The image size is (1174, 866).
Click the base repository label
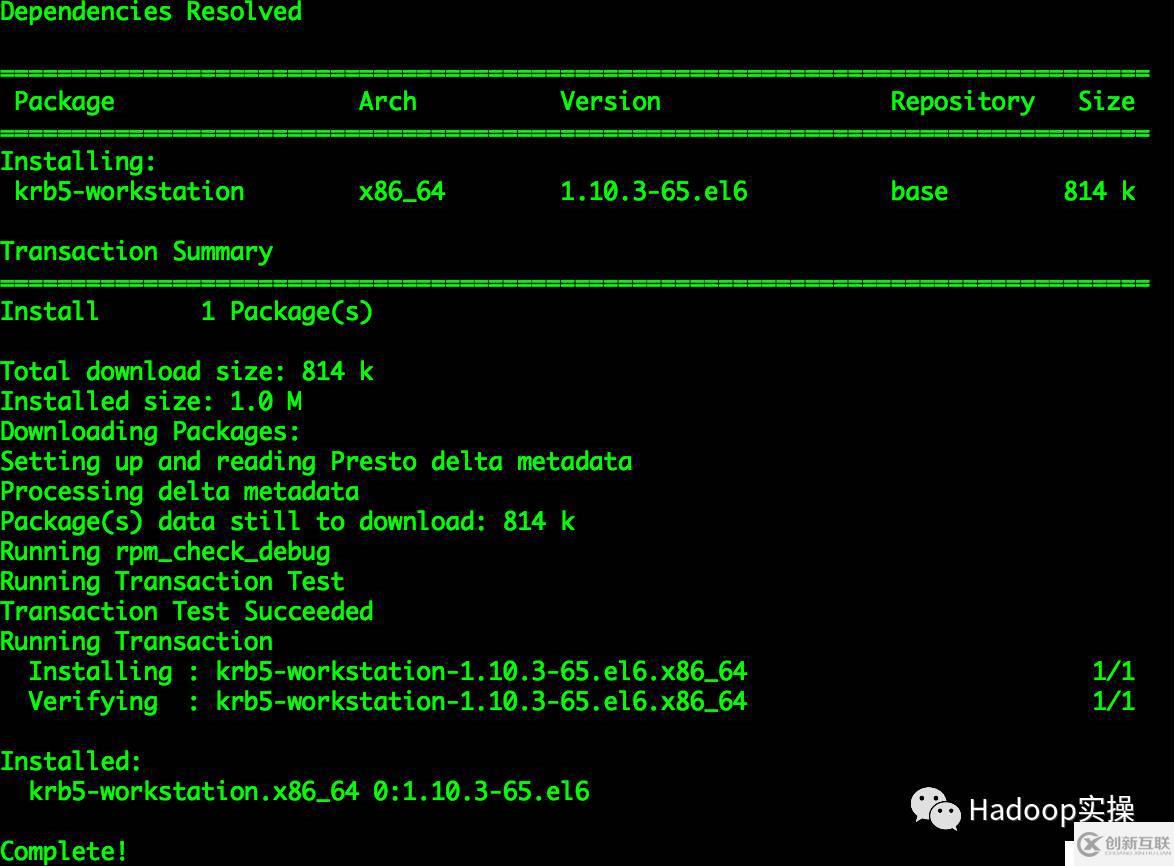[918, 191]
